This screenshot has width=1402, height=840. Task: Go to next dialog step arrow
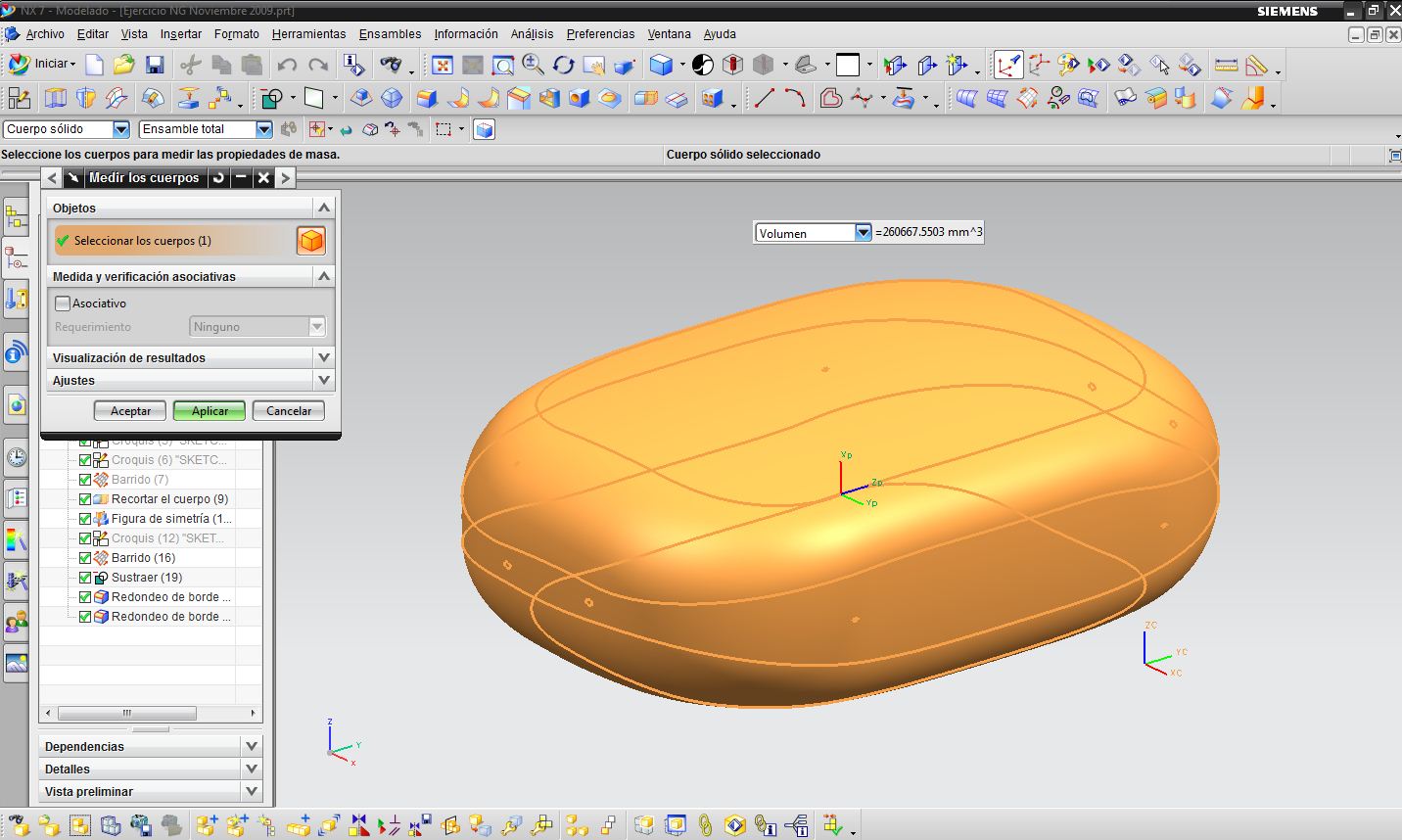(x=285, y=178)
